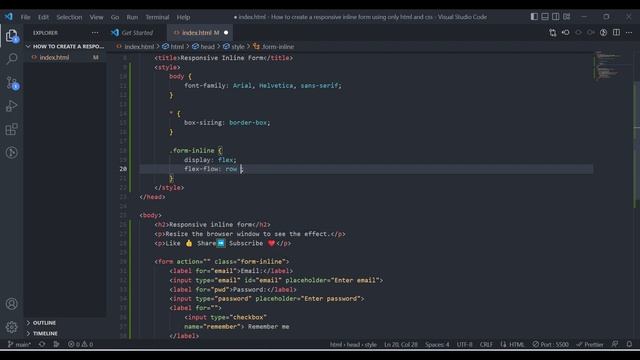Click the Ln 20, Col 28 indicator
This screenshot has width=640, height=360.
tap(400, 344)
